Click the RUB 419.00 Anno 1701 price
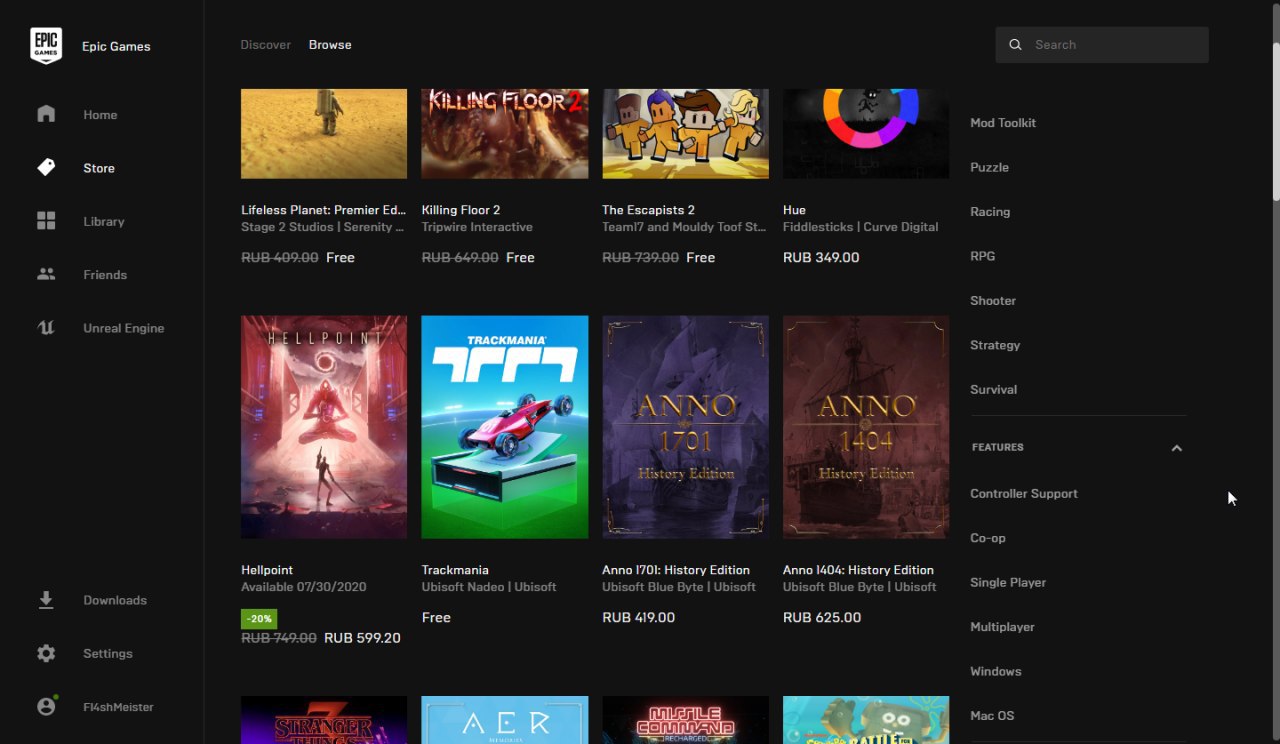Viewport: 1280px width, 744px height. [x=638, y=618]
